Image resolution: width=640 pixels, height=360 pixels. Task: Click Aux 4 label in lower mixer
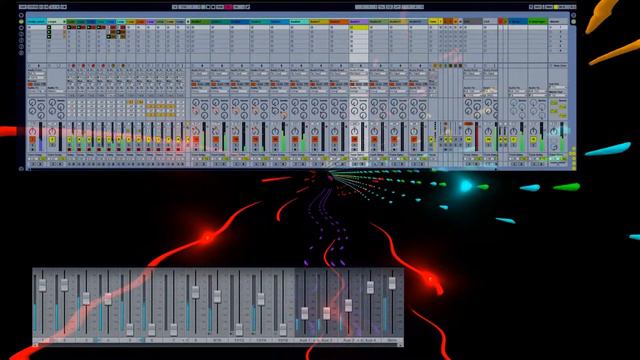pyautogui.click(x=370, y=340)
